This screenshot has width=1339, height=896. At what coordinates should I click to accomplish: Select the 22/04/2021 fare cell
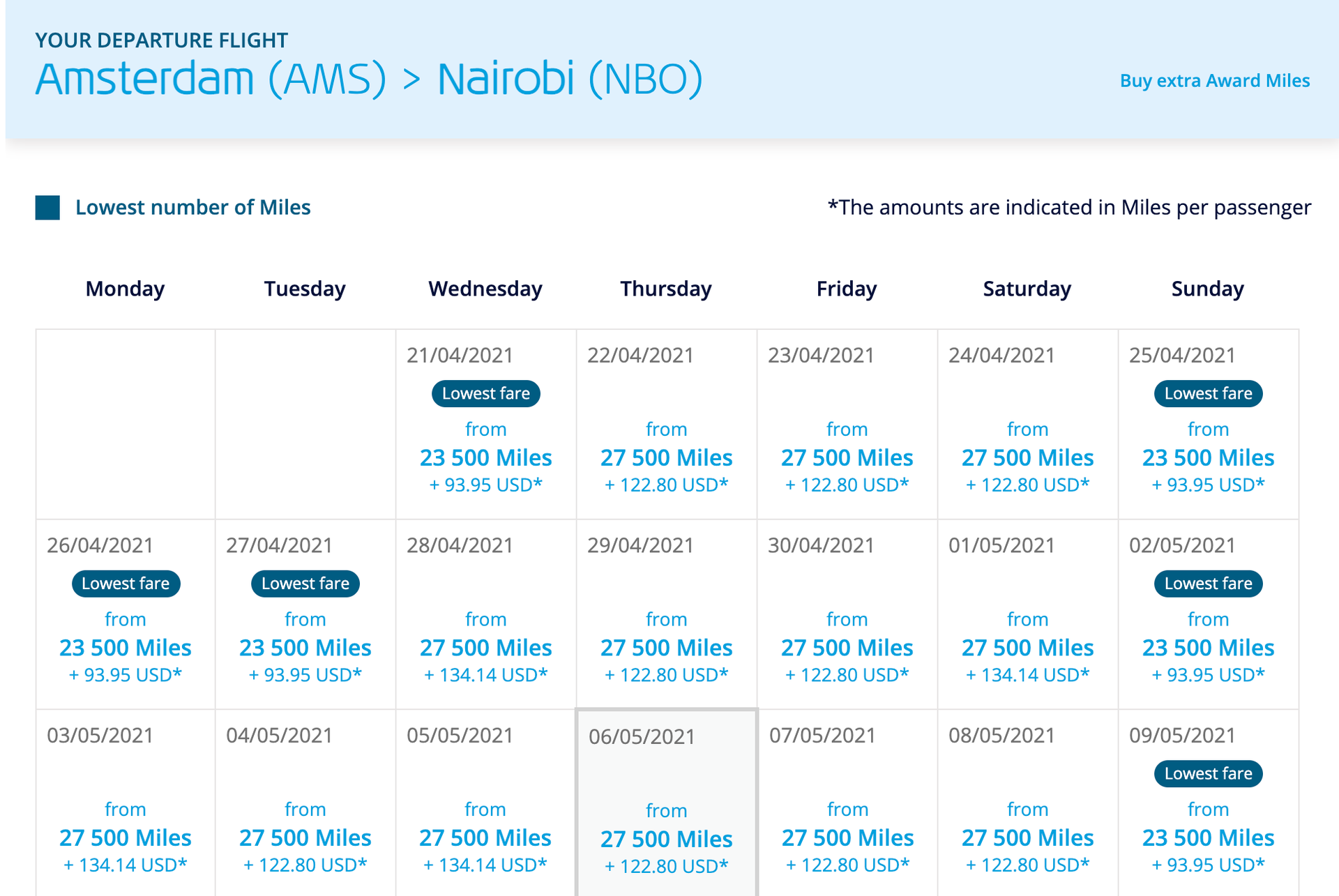coord(666,424)
